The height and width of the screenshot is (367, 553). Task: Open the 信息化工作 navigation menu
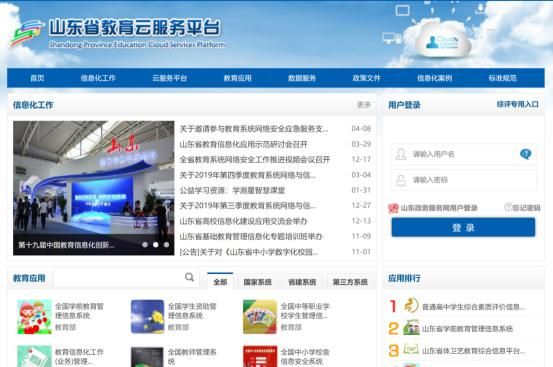point(98,78)
